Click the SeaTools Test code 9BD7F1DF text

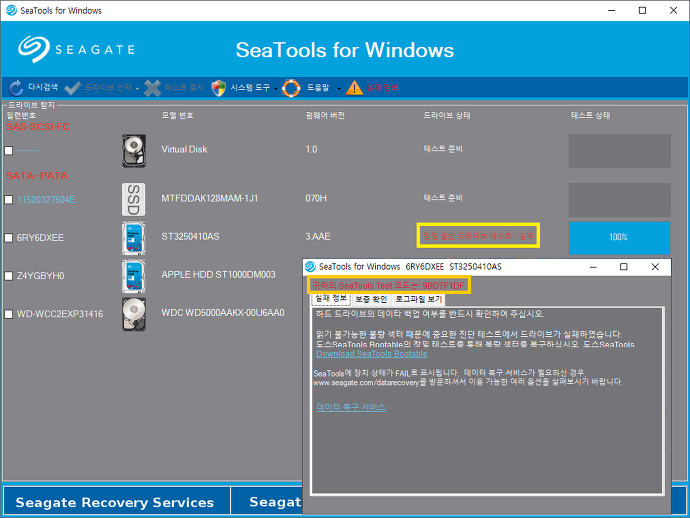coord(388,285)
